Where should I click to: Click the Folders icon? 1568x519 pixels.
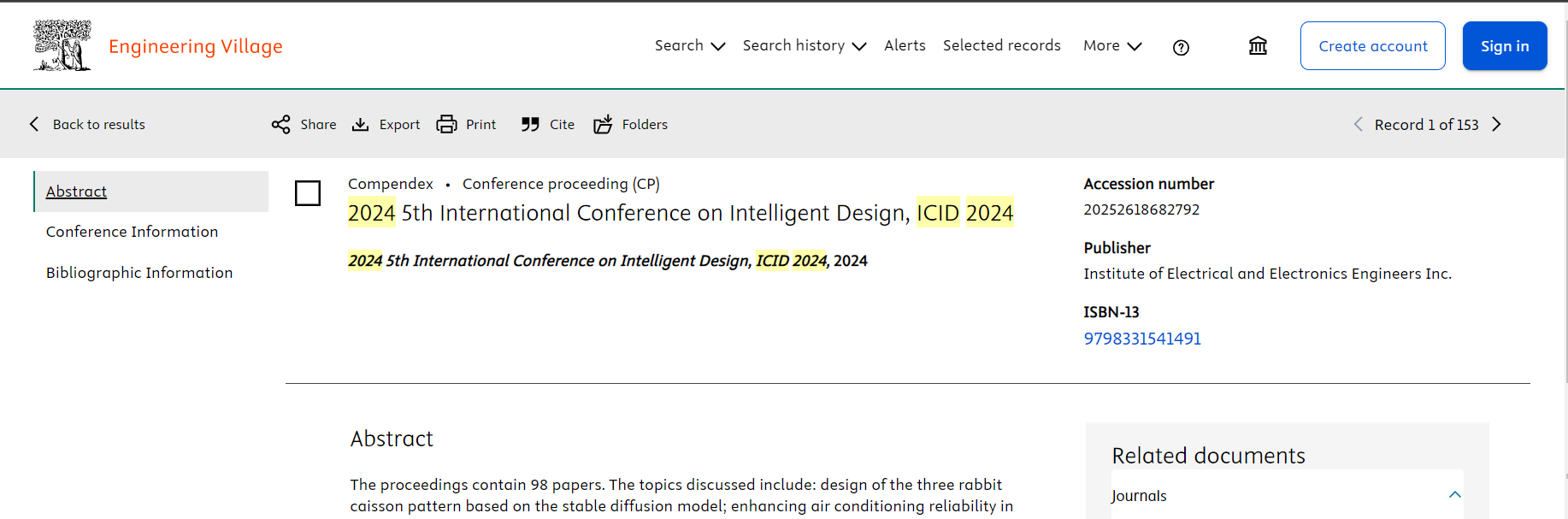(603, 125)
